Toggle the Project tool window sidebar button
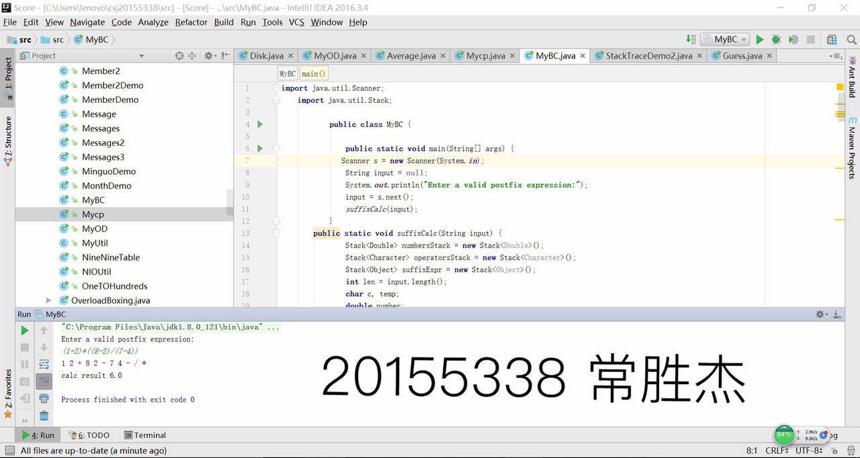Viewport: 860px width, 458px height. (x=8, y=76)
